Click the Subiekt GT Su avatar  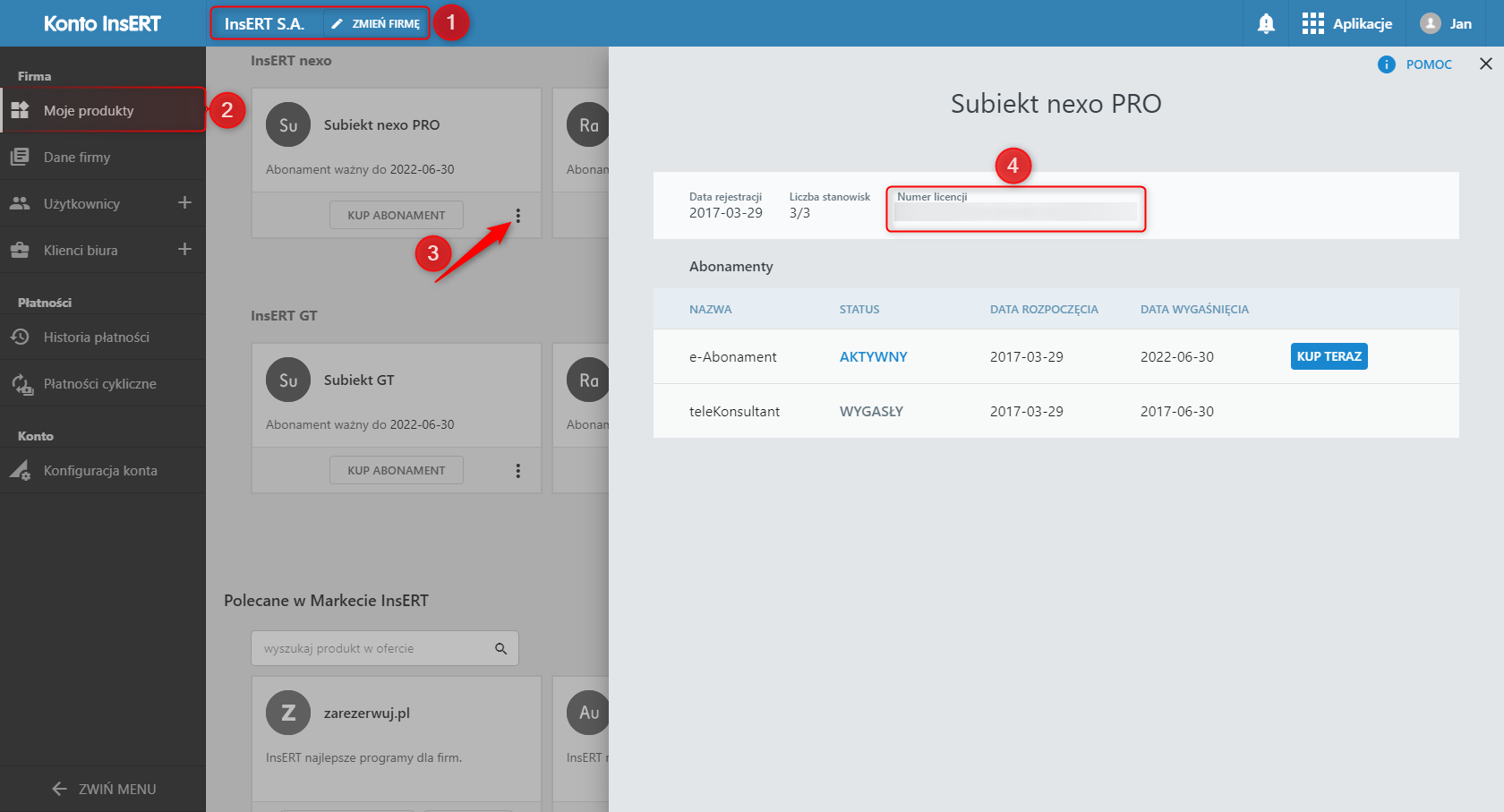pos(288,380)
